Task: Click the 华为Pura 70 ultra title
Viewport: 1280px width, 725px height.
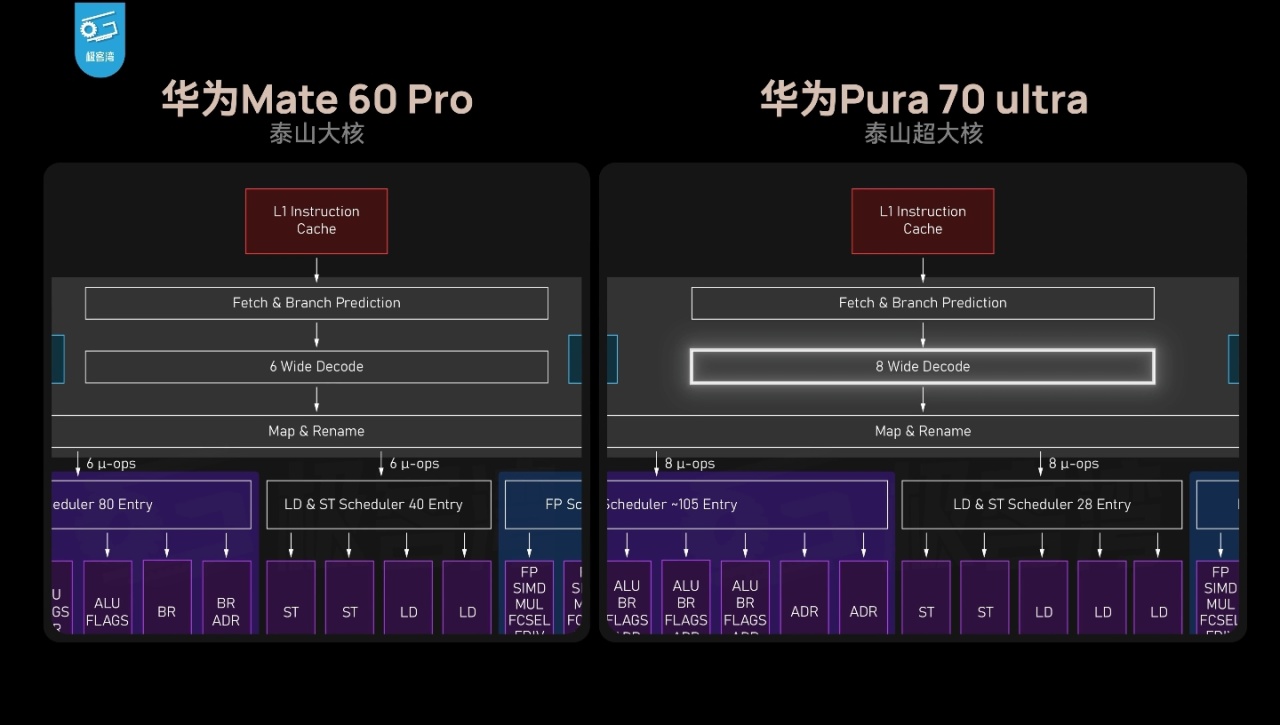Action: [x=923, y=99]
